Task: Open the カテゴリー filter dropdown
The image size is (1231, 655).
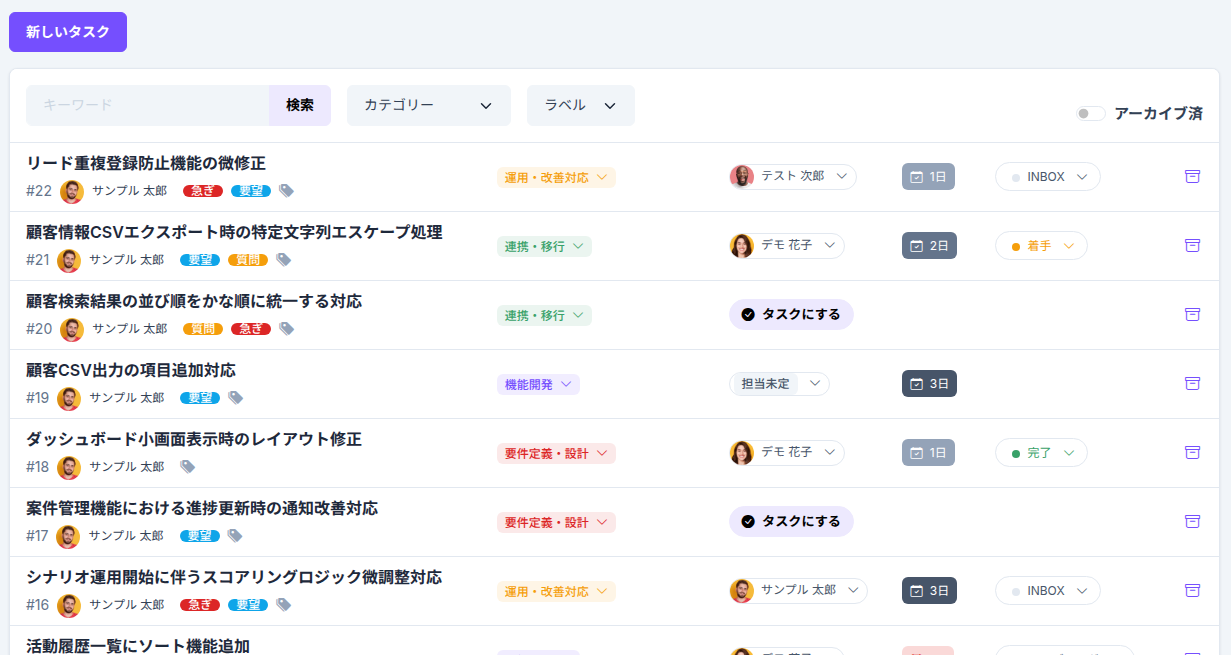Action: [x=429, y=105]
